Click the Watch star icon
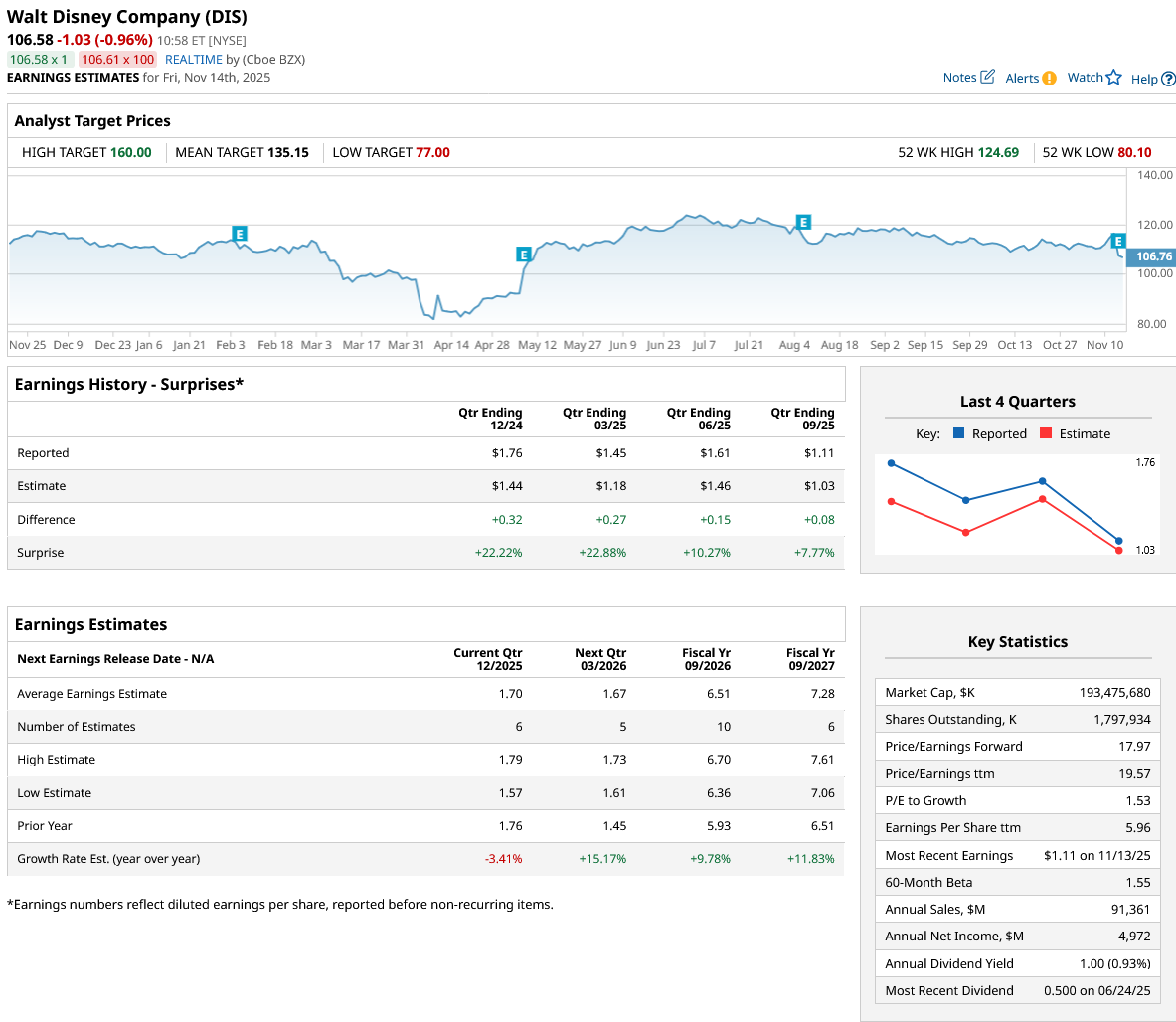Image resolution: width=1176 pixels, height=1022 pixels. pyautogui.click(x=1113, y=78)
